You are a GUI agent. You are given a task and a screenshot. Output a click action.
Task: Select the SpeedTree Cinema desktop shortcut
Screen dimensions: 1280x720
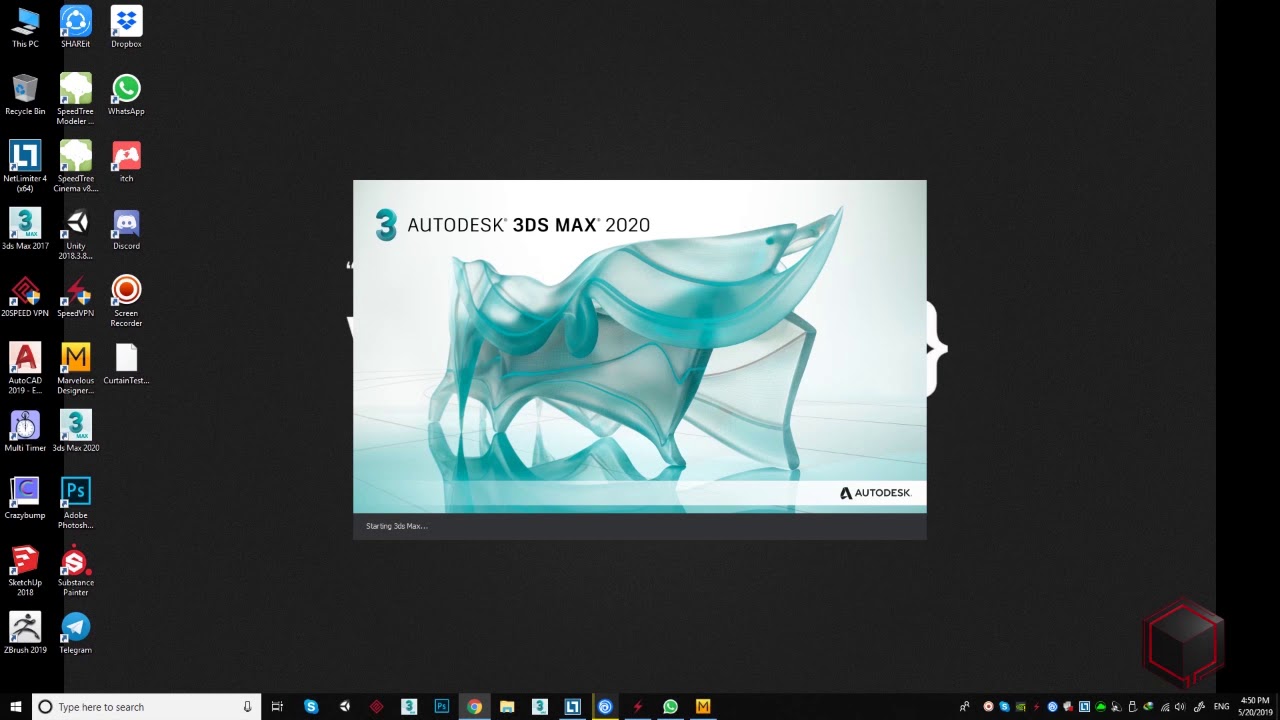(76, 166)
